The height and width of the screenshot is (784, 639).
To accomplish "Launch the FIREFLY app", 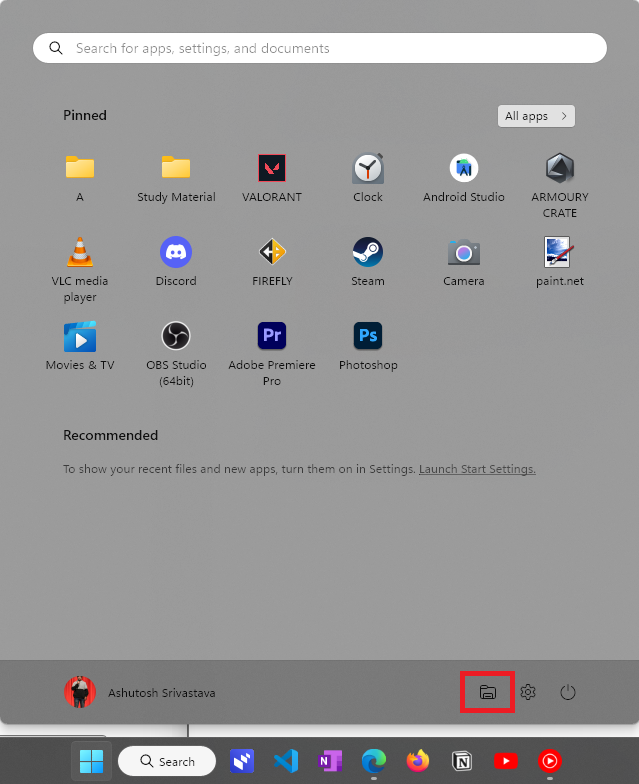I will point(272,262).
